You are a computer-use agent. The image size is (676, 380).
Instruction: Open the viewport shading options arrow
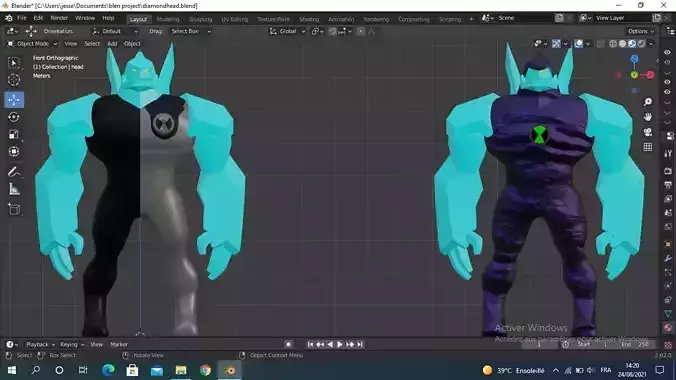651,44
